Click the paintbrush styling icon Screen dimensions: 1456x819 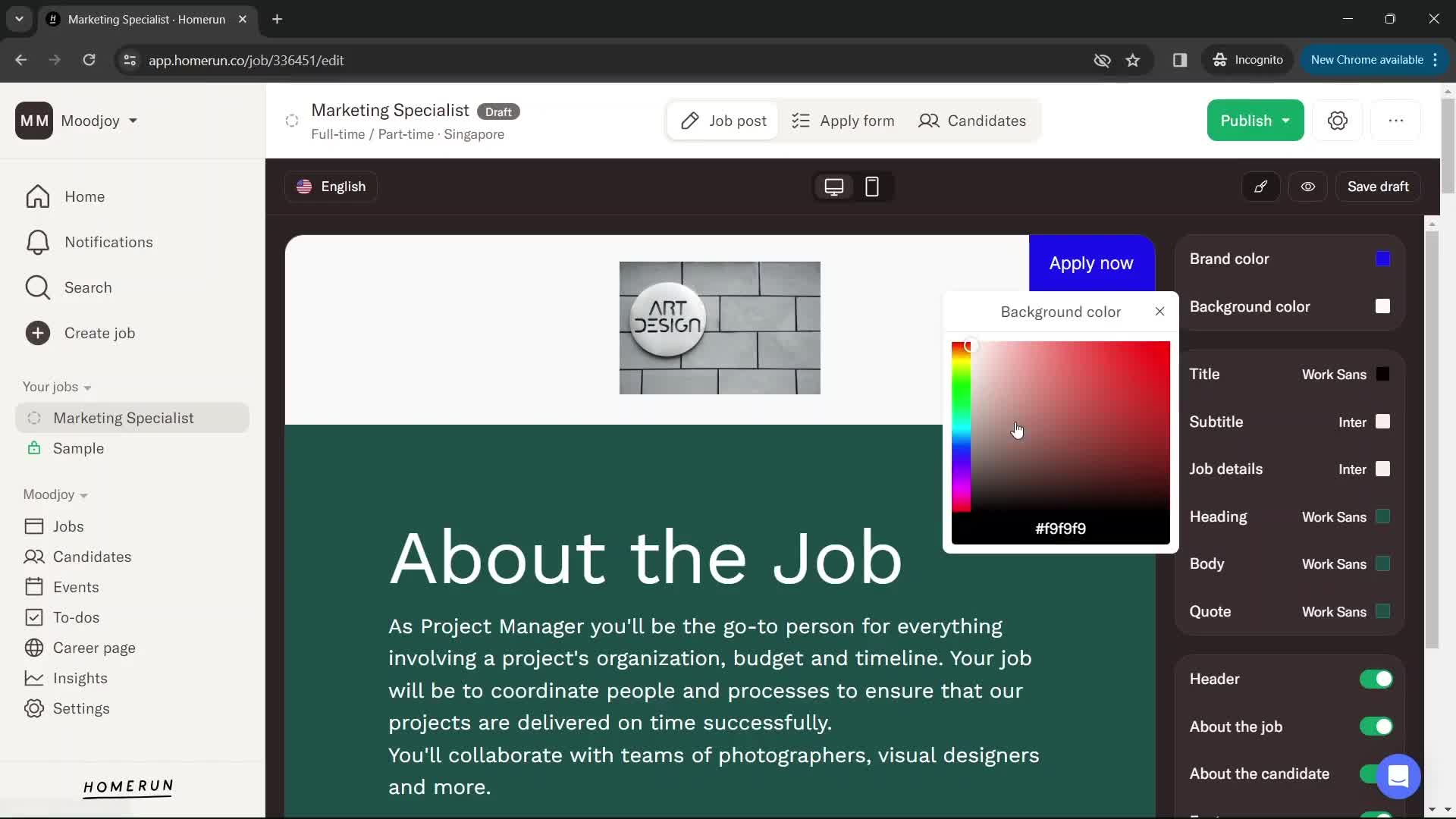point(1261,187)
